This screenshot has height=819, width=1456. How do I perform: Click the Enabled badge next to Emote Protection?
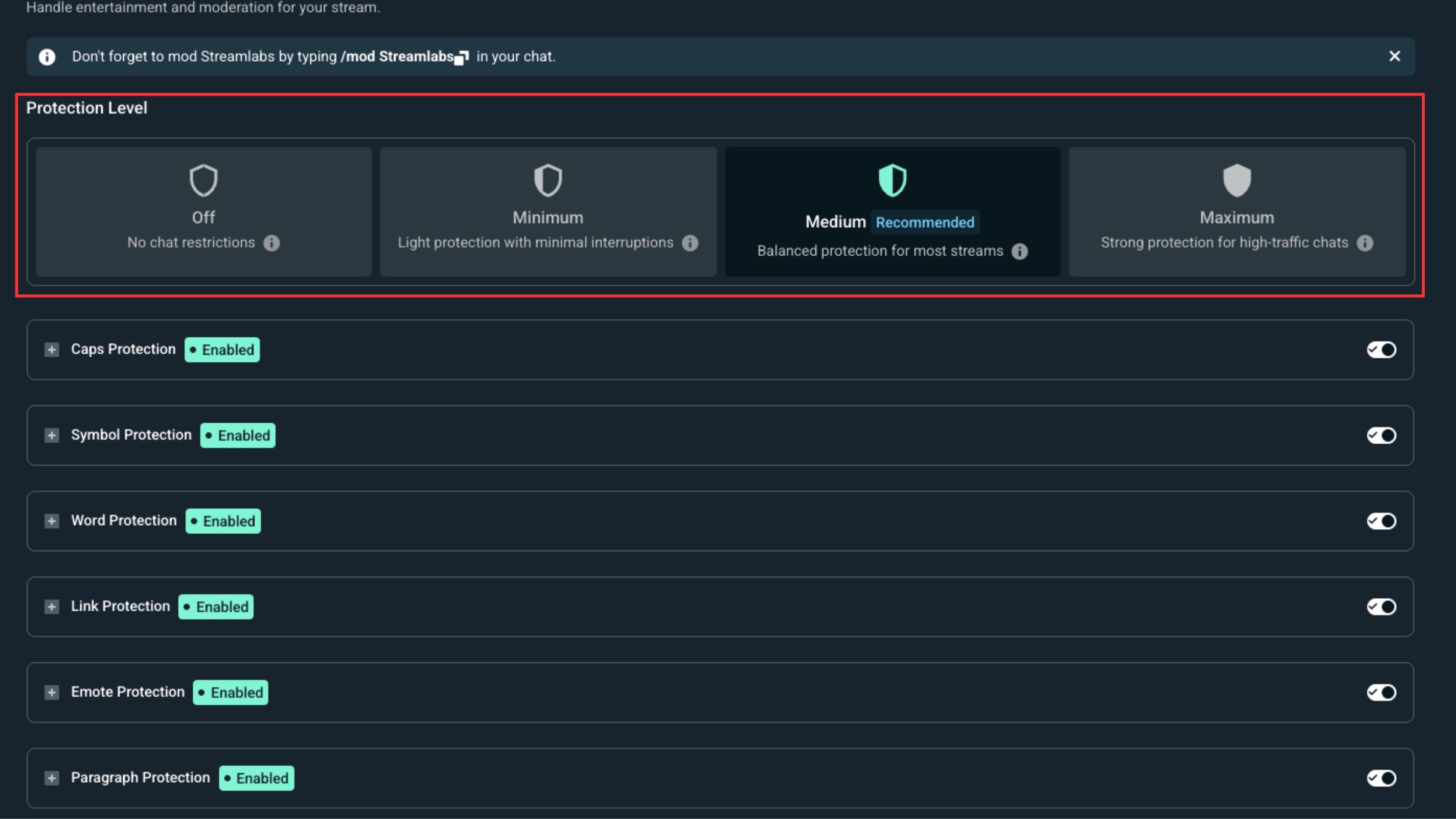click(x=231, y=693)
